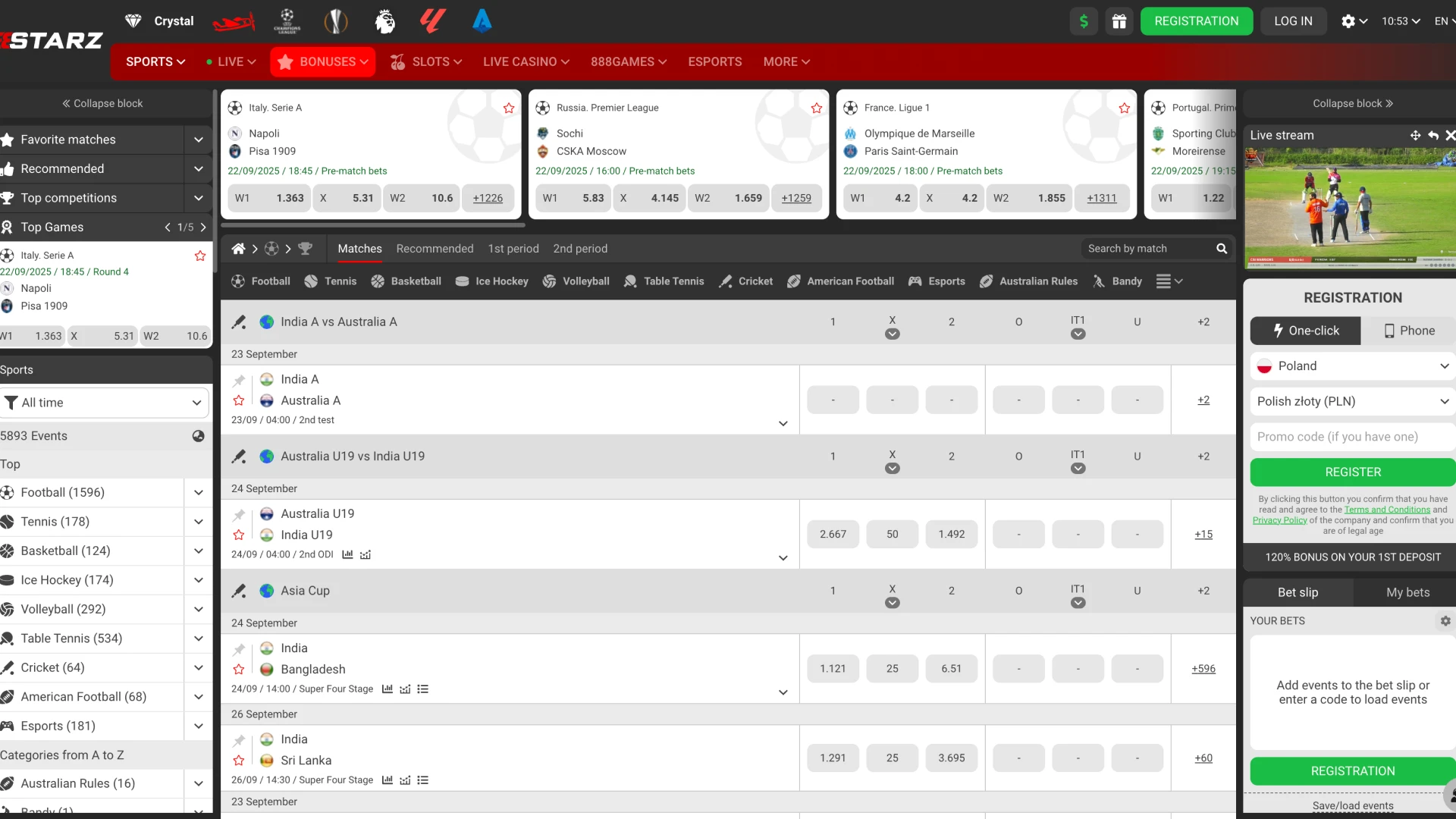Switch to the 1st period tab
The width and height of the screenshot is (1456, 819).
(x=513, y=249)
